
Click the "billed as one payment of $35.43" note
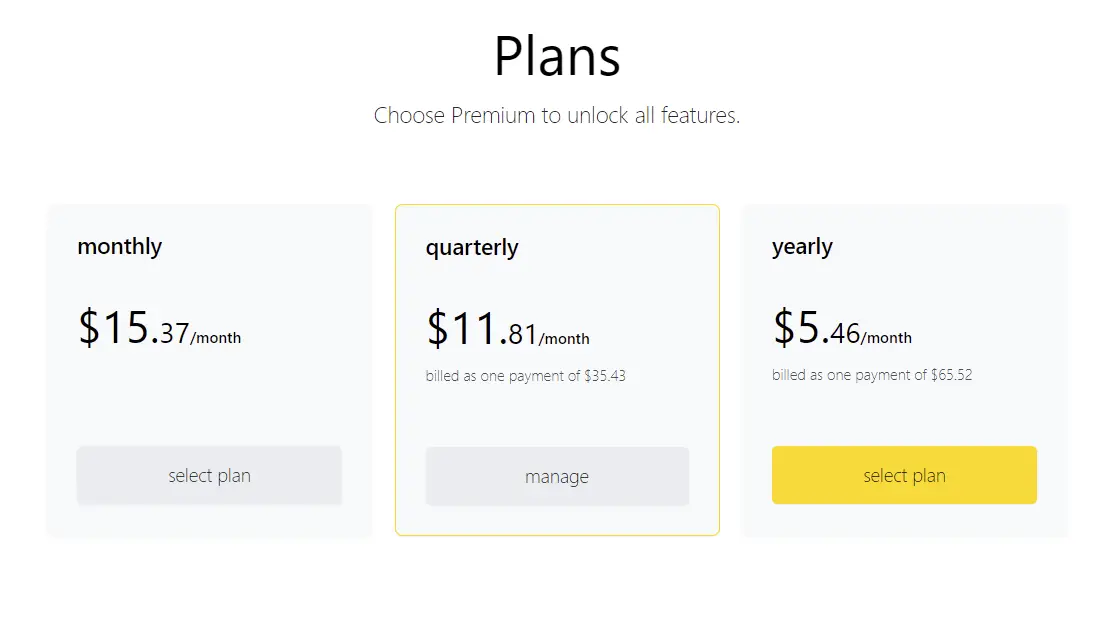point(525,376)
